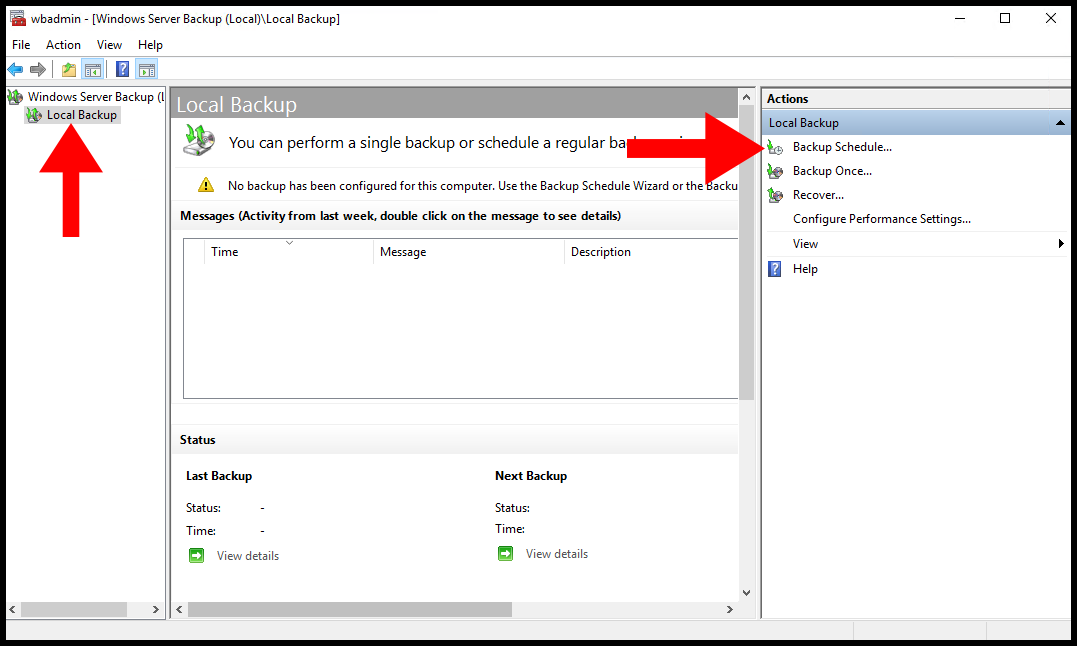The width and height of the screenshot is (1077, 646).
Task: Open Help with the question mark toolbar icon
Action: point(120,68)
